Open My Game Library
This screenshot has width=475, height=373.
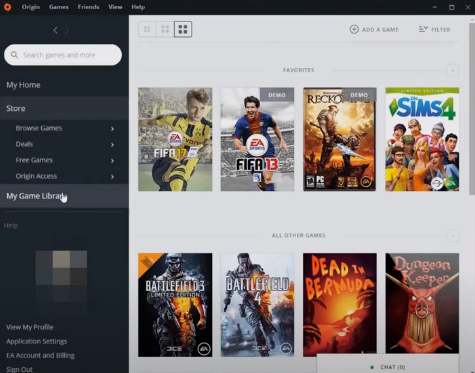(x=64, y=196)
